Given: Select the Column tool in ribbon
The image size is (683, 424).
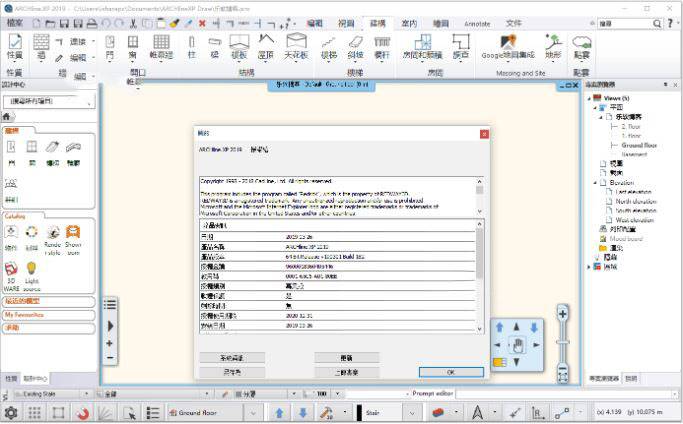Looking at the screenshot, I should 192,47.
